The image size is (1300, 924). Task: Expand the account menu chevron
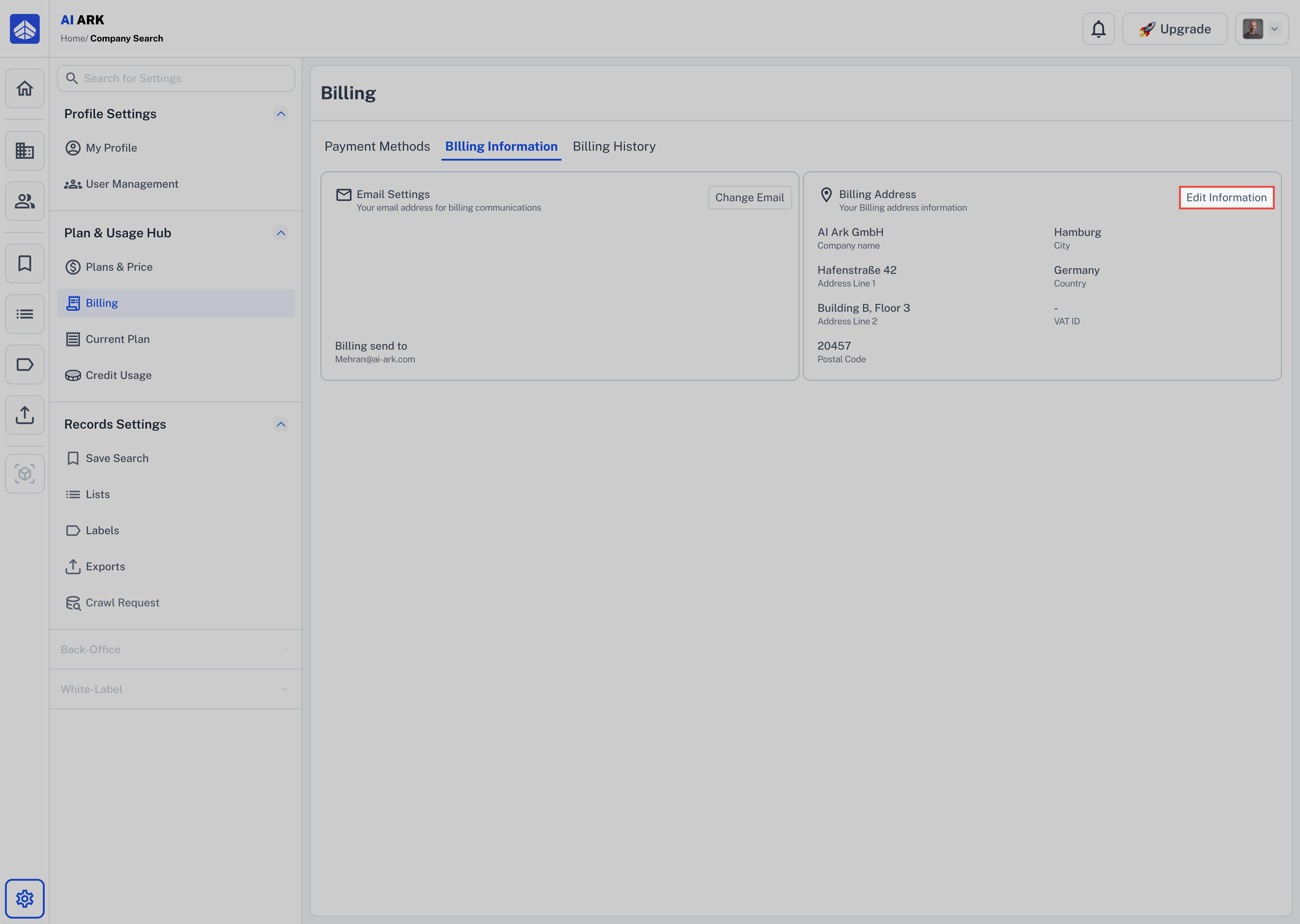(1274, 29)
